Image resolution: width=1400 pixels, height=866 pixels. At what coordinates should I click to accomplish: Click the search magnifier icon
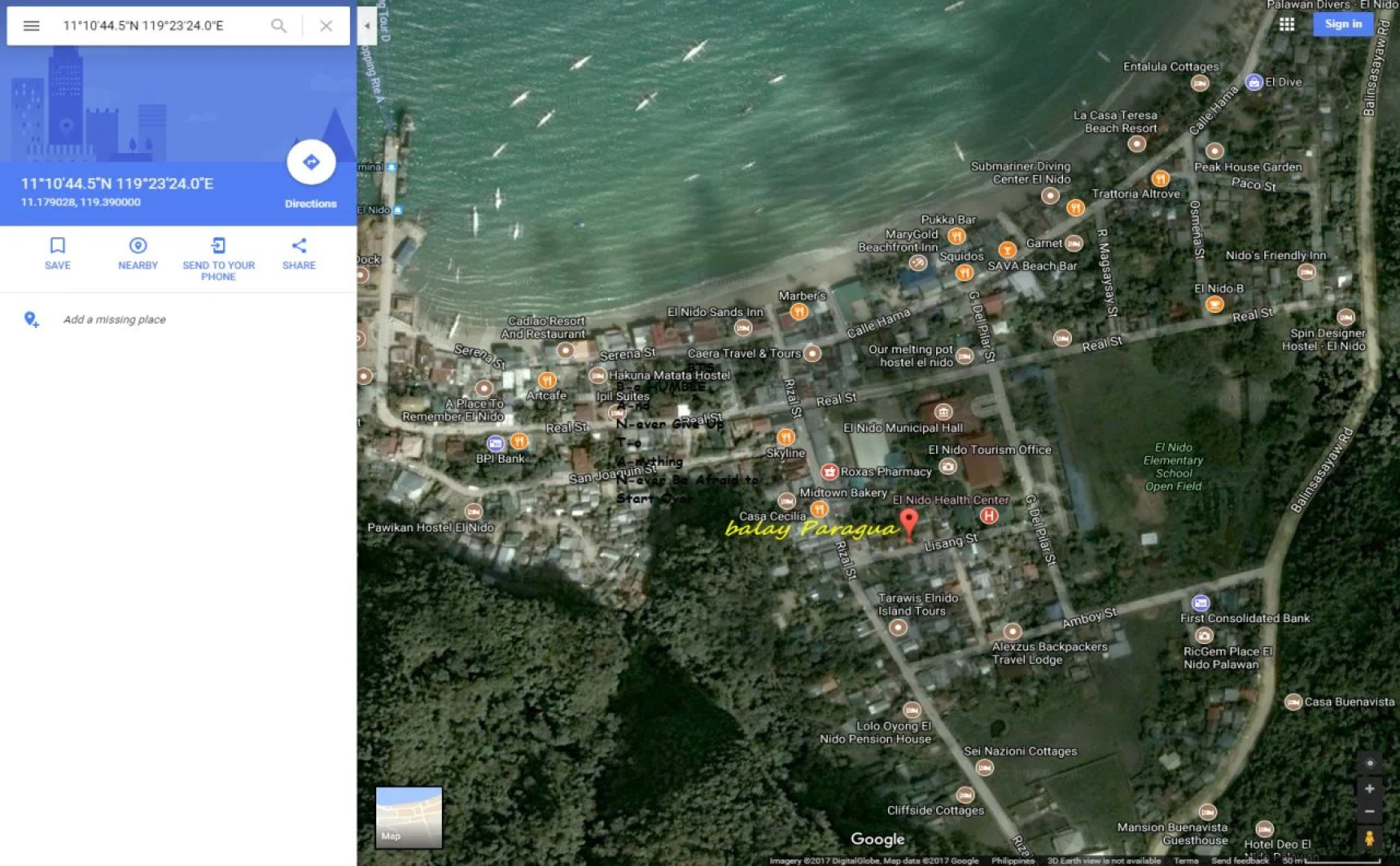pos(278,26)
